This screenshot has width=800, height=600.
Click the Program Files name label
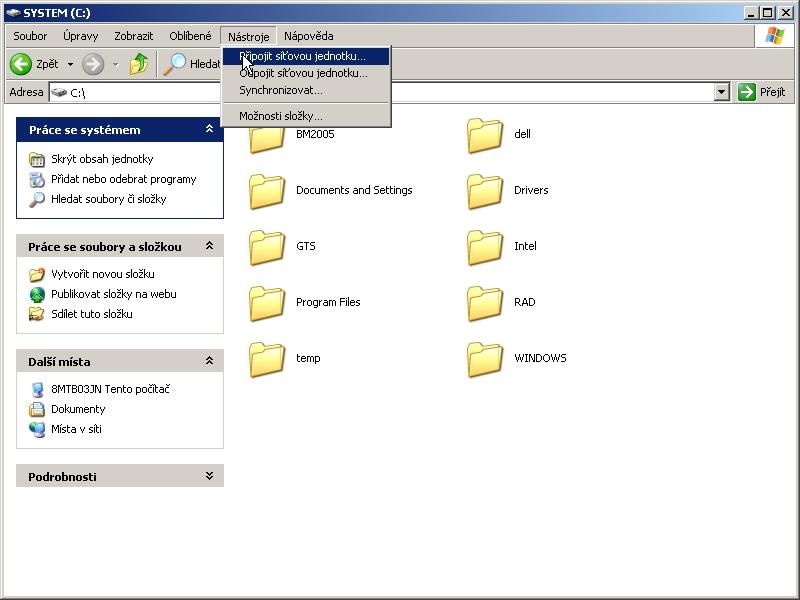click(x=328, y=302)
